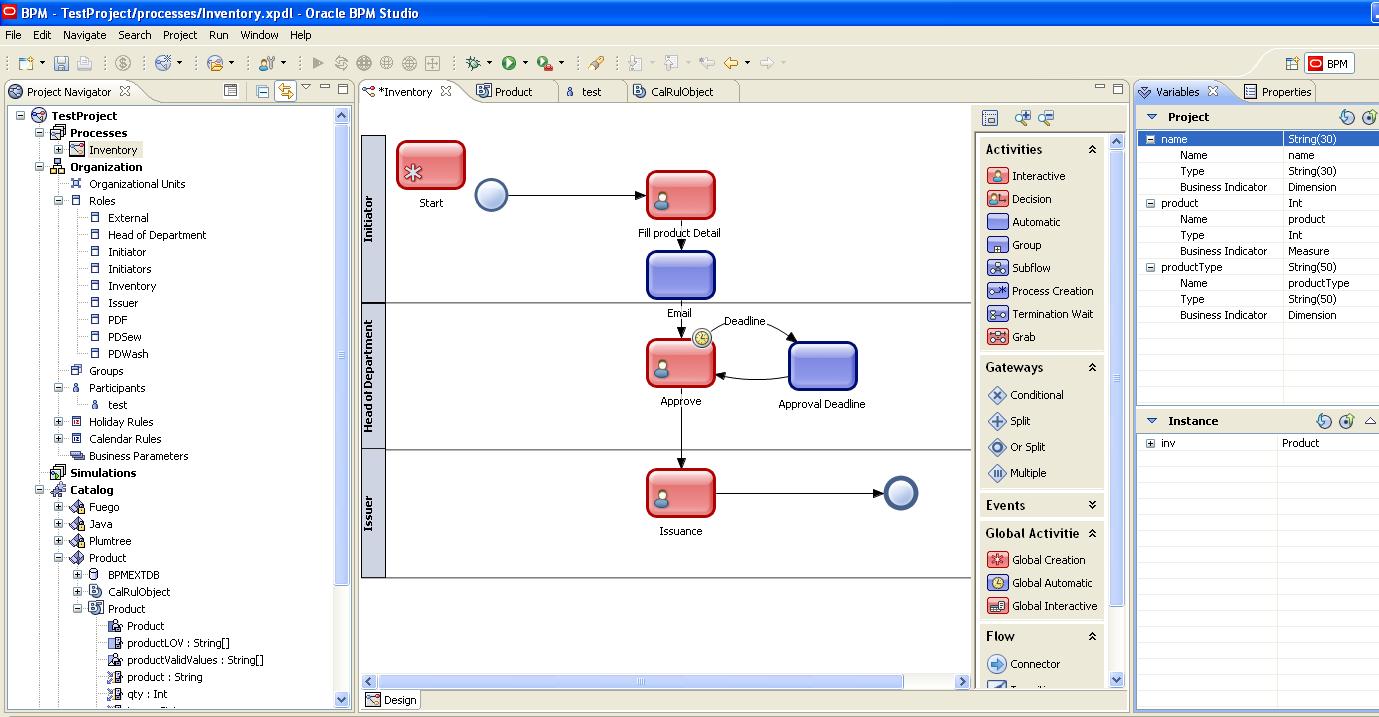Viewport: 1379px width, 717px height.
Task: Switch to the Properties panel tab
Action: (x=1287, y=91)
